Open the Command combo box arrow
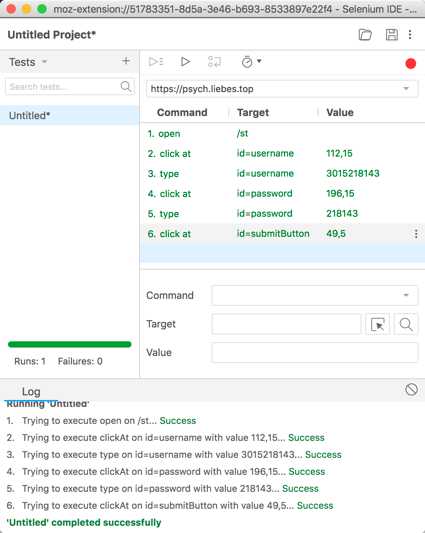Image resolution: width=425 pixels, height=533 pixels. coord(406,295)
